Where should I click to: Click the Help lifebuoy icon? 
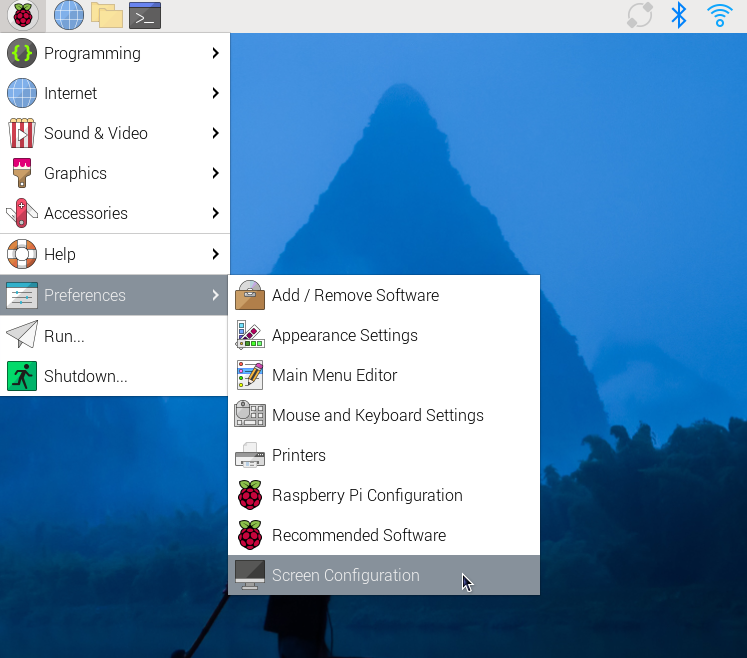tap(21, 254)
